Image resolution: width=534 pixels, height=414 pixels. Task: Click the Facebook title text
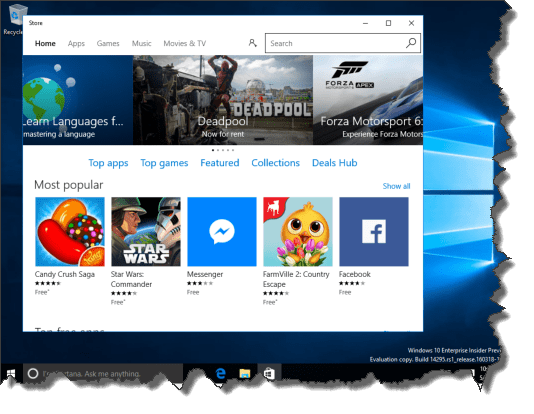click(x=355, y=274)
